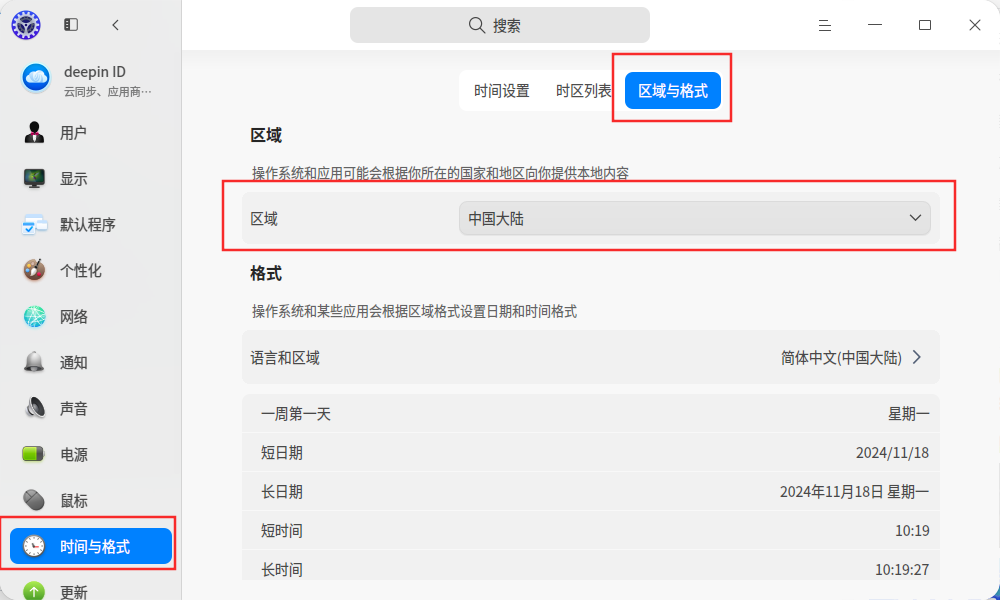1000x600 pixels.
Task: Click the 电源 battery icon
Action: 33,454
